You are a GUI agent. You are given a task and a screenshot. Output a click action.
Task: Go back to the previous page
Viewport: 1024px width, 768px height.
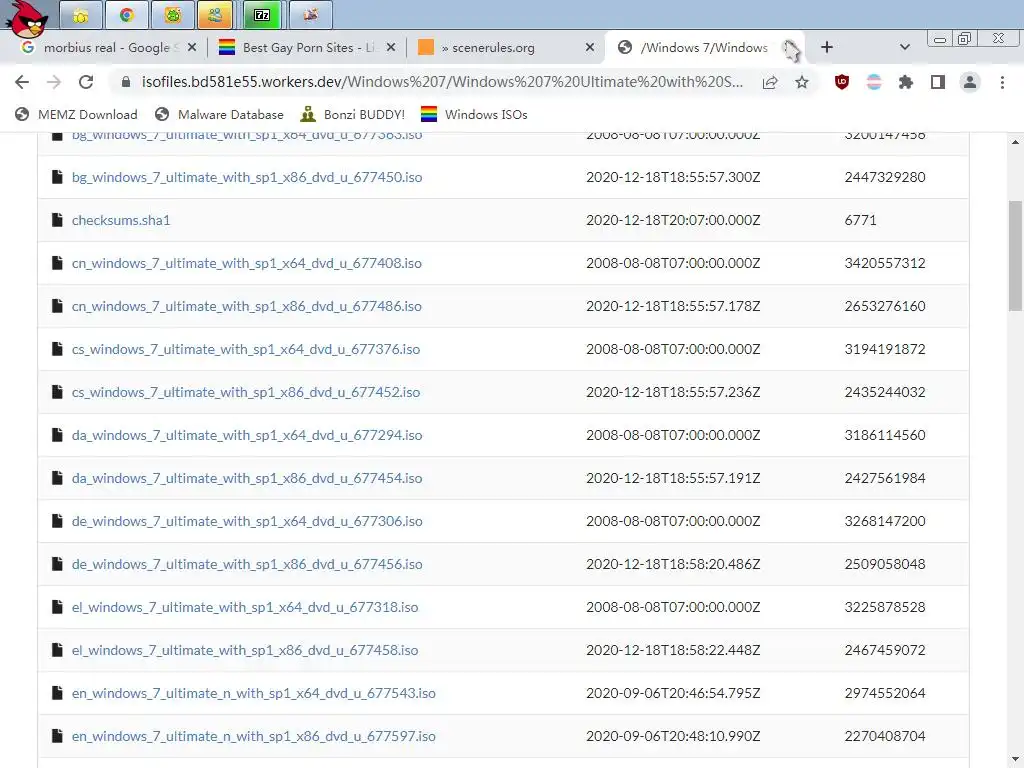(x=22, y=82)
